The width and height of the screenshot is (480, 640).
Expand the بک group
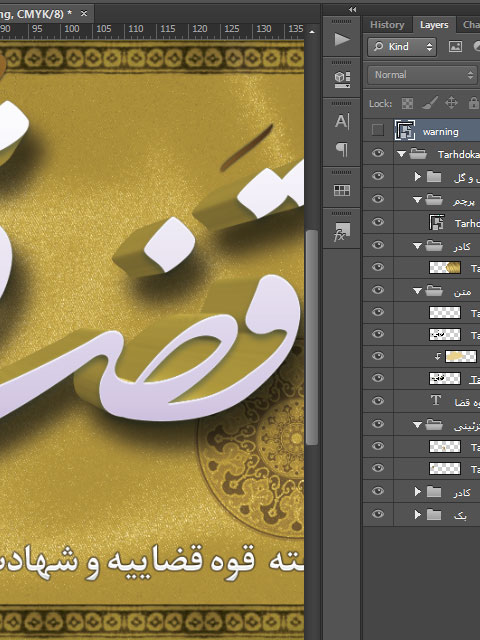[417, 515]
